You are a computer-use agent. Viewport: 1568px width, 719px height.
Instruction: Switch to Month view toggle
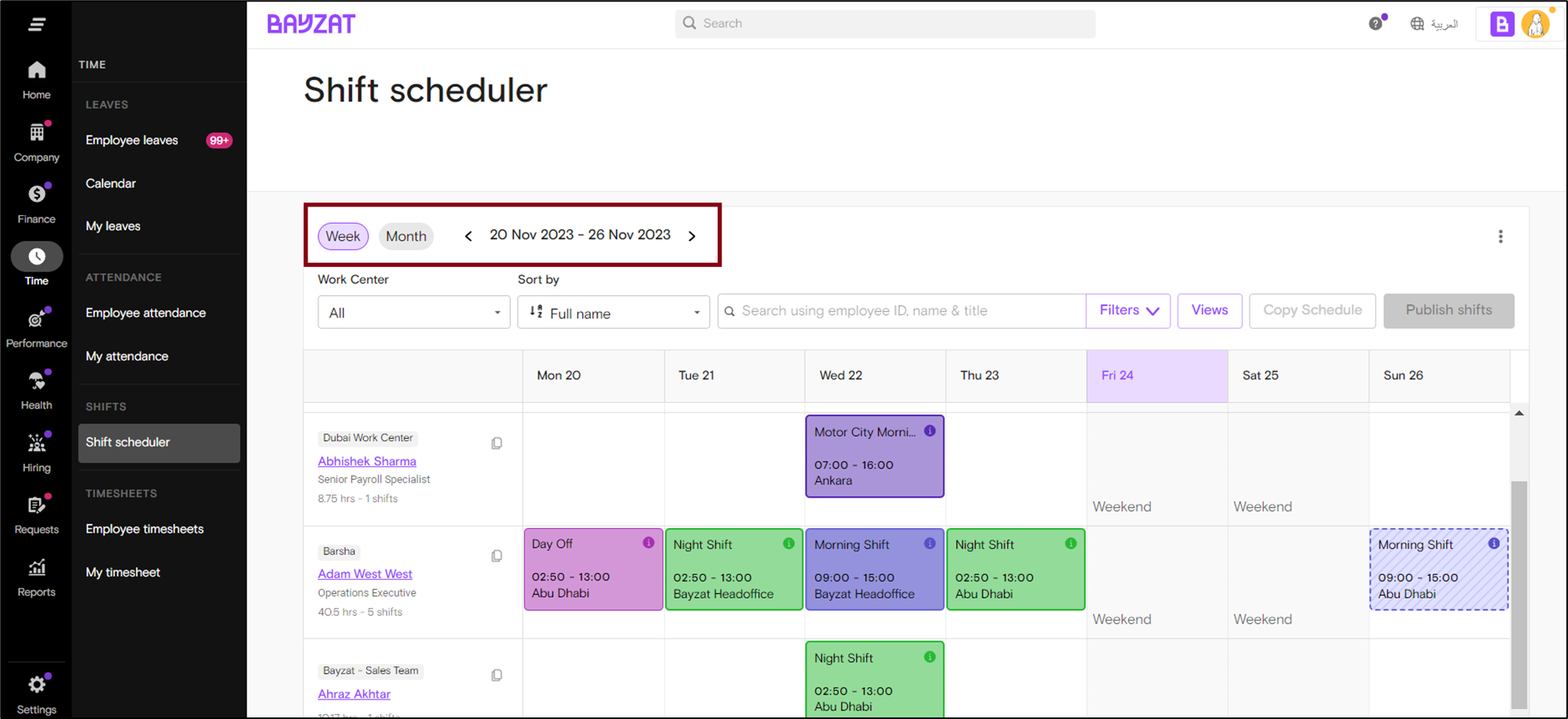tap(406, 236)
